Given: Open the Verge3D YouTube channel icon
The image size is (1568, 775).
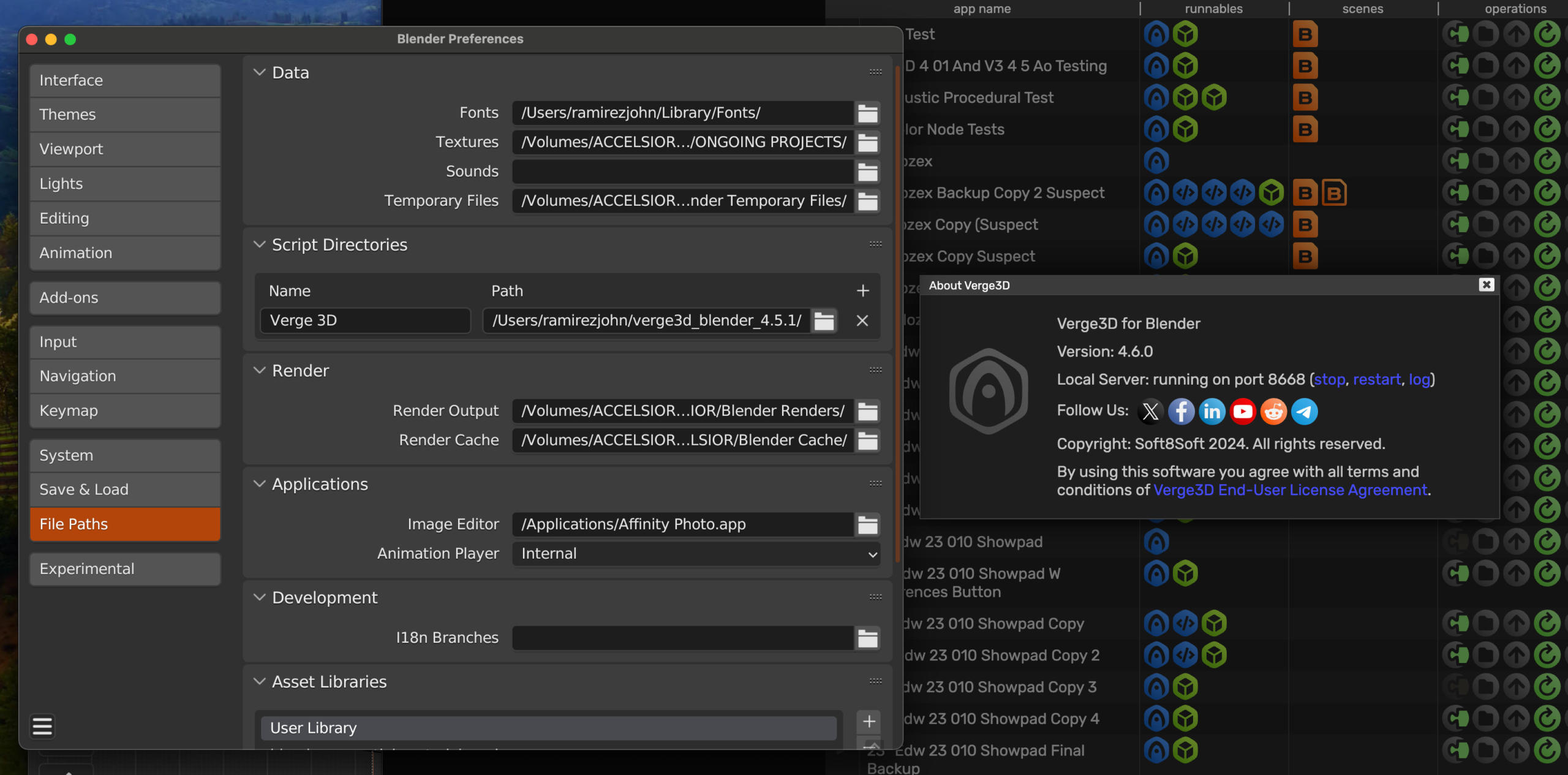Looking at the screenshot, I should pos(1243,412).
